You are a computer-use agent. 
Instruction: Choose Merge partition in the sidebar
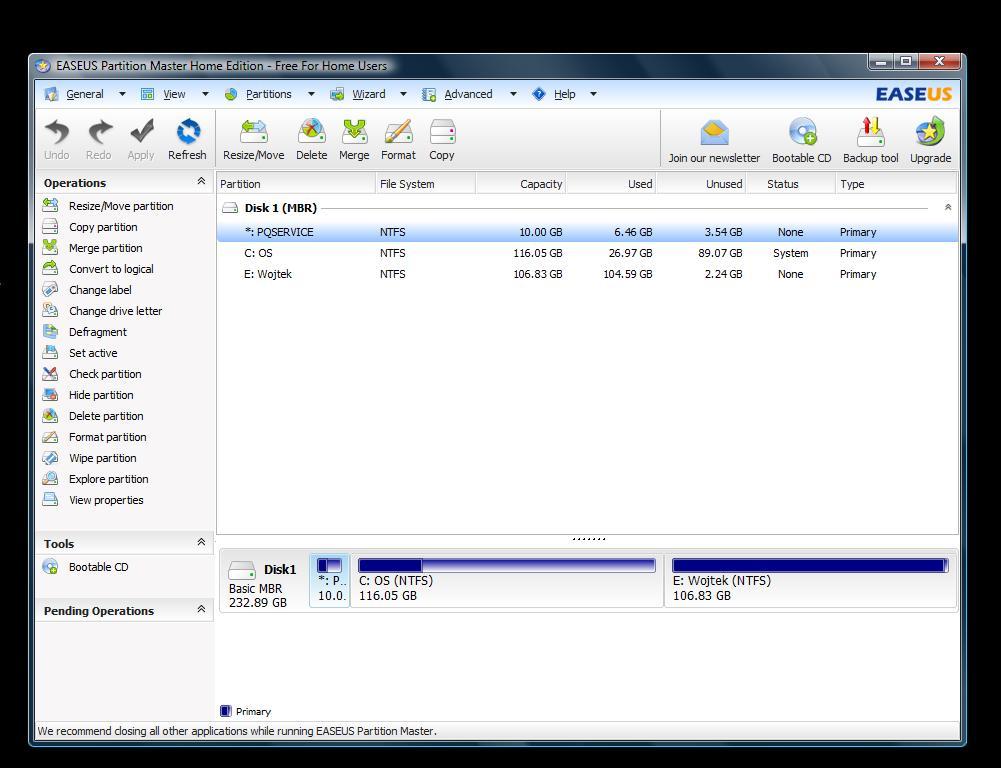[x=93, y=248]
